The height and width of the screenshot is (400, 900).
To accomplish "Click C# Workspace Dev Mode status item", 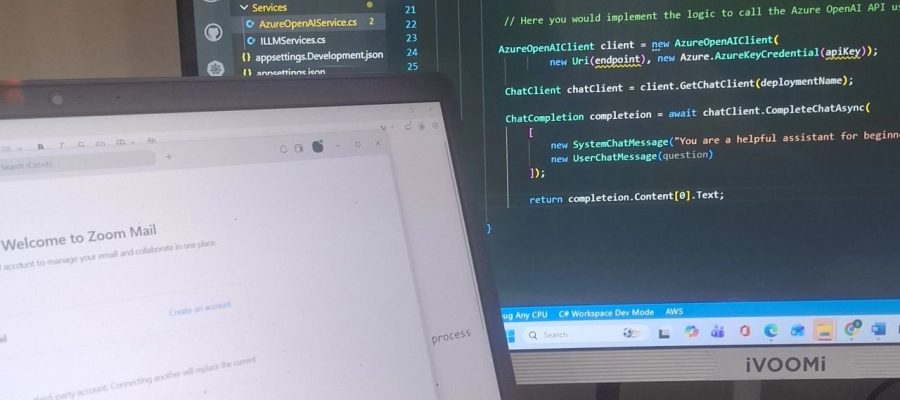I will coord(606,313).
